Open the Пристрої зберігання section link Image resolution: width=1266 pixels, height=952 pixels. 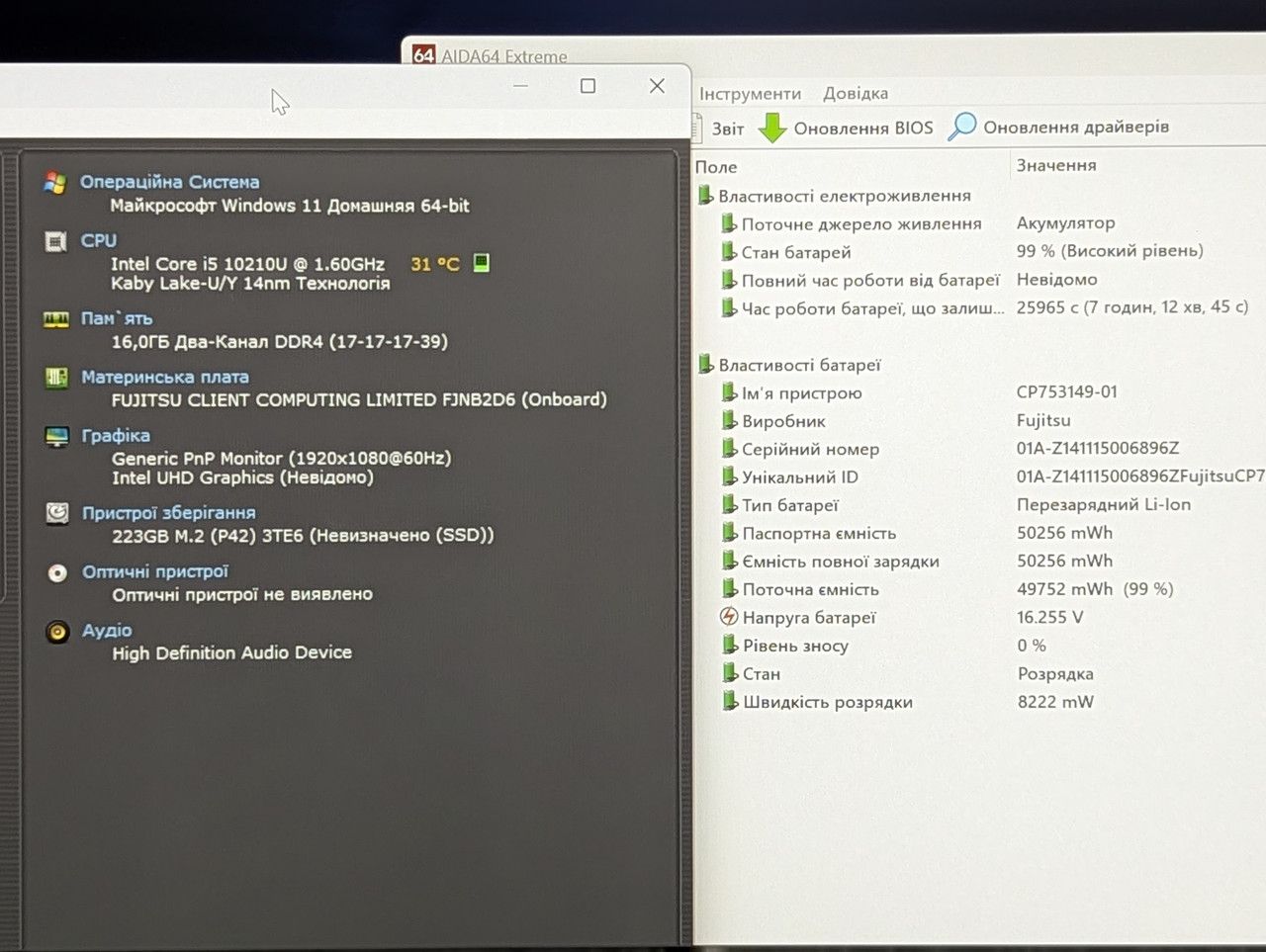(x=169, y=512)
